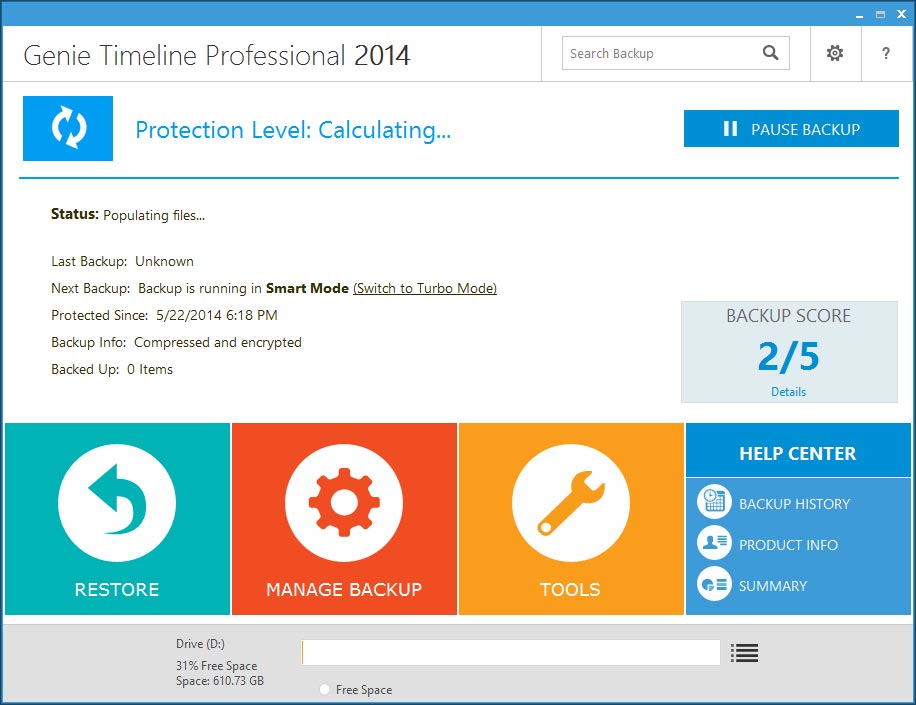This screenshot has width=916, height=705.
Task: Click the Restore arrow circle icon
Action: [x=117, y=502]
